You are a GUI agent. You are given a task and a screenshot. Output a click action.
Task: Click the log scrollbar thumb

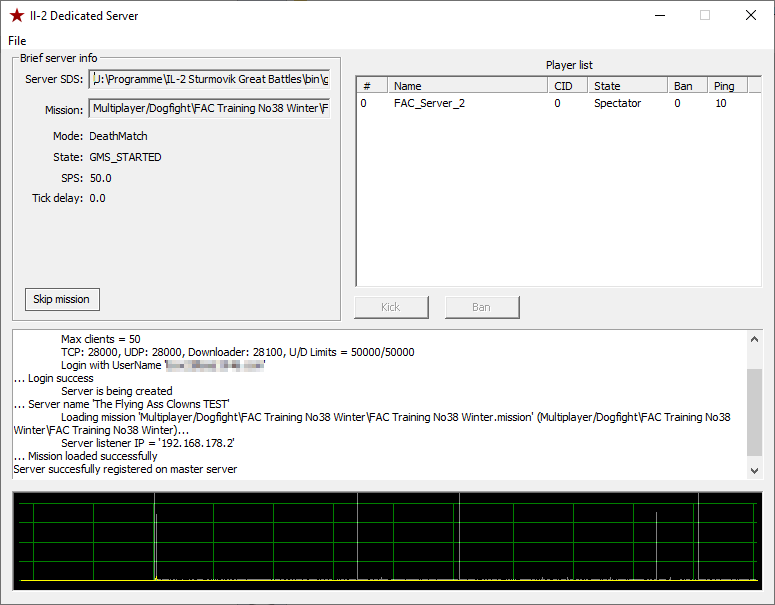(x=754, y=412)
